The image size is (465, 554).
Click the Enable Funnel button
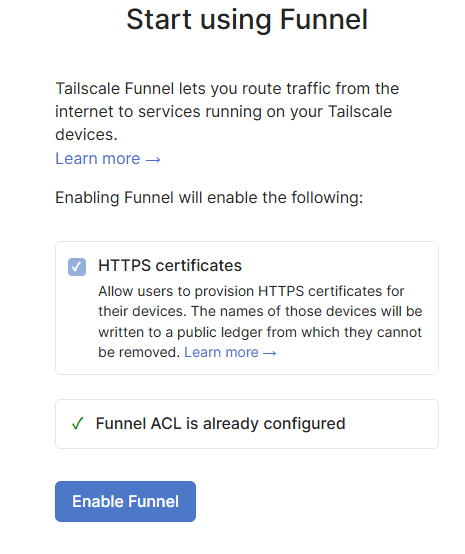click(x=125, y=501)
